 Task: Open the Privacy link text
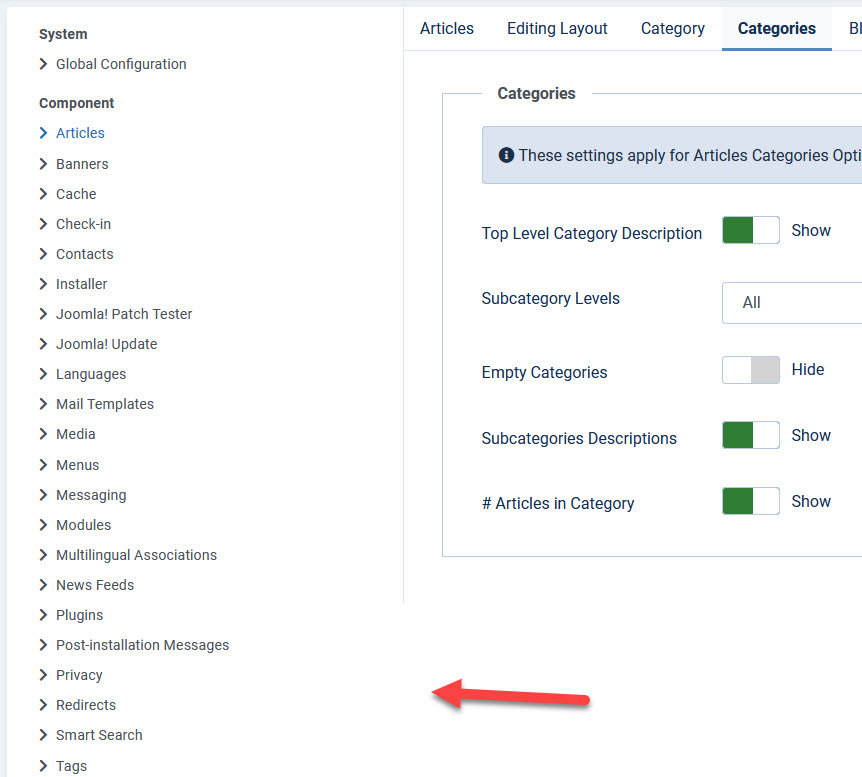79,675
